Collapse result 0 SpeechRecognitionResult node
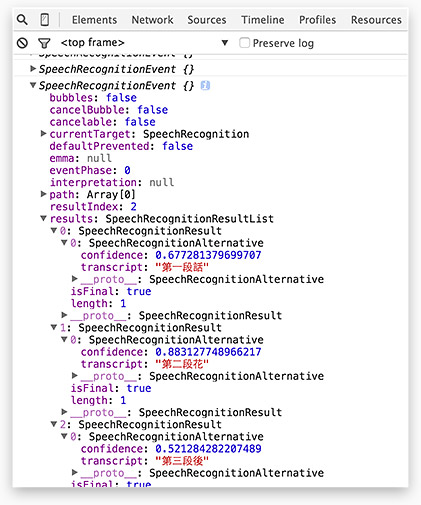This screenshot has height=505, width=421. 54,230
